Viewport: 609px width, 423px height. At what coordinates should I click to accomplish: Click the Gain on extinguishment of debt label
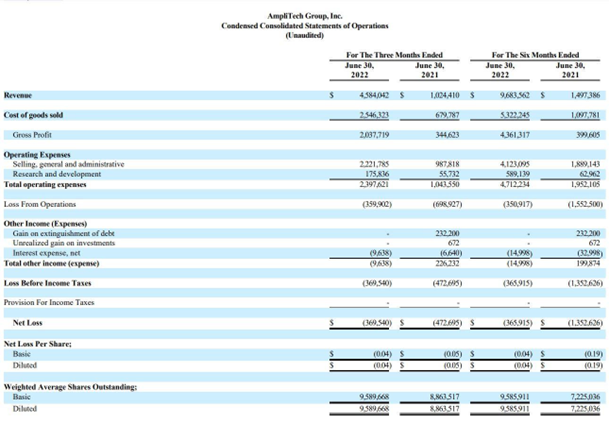63,233
